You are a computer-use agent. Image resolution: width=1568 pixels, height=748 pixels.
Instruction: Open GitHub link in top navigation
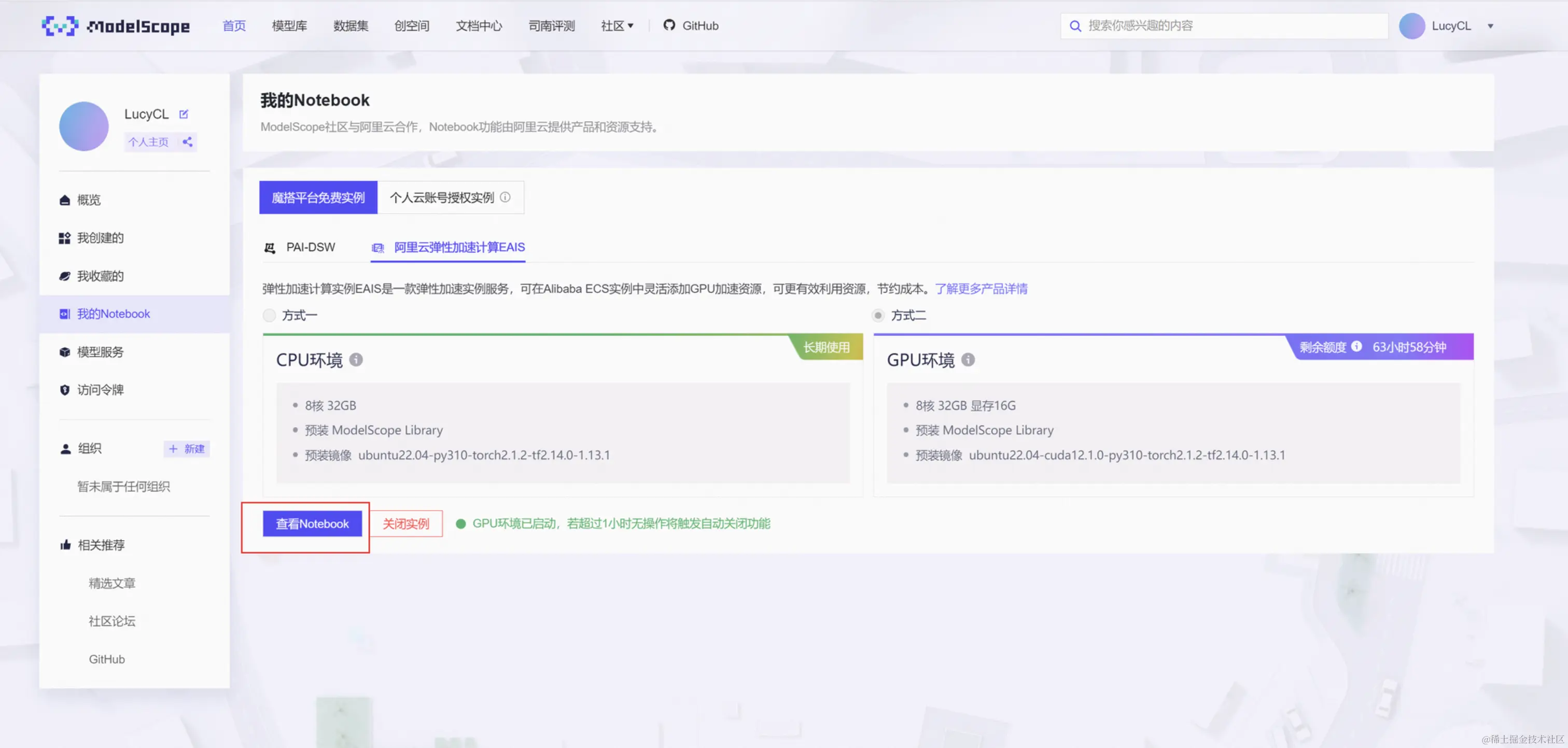pos(691,25)
